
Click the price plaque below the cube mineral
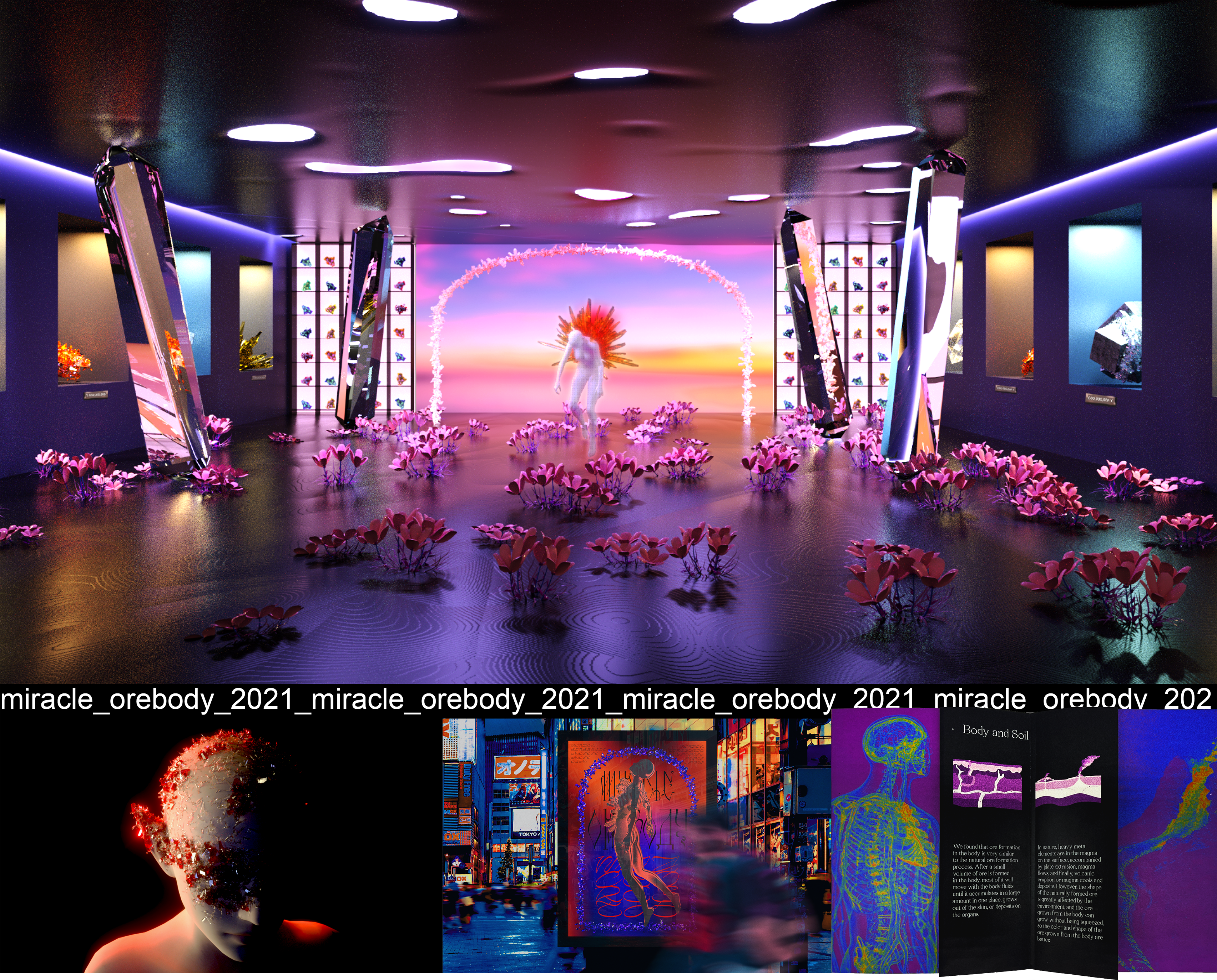click(x=1101, y=399)
